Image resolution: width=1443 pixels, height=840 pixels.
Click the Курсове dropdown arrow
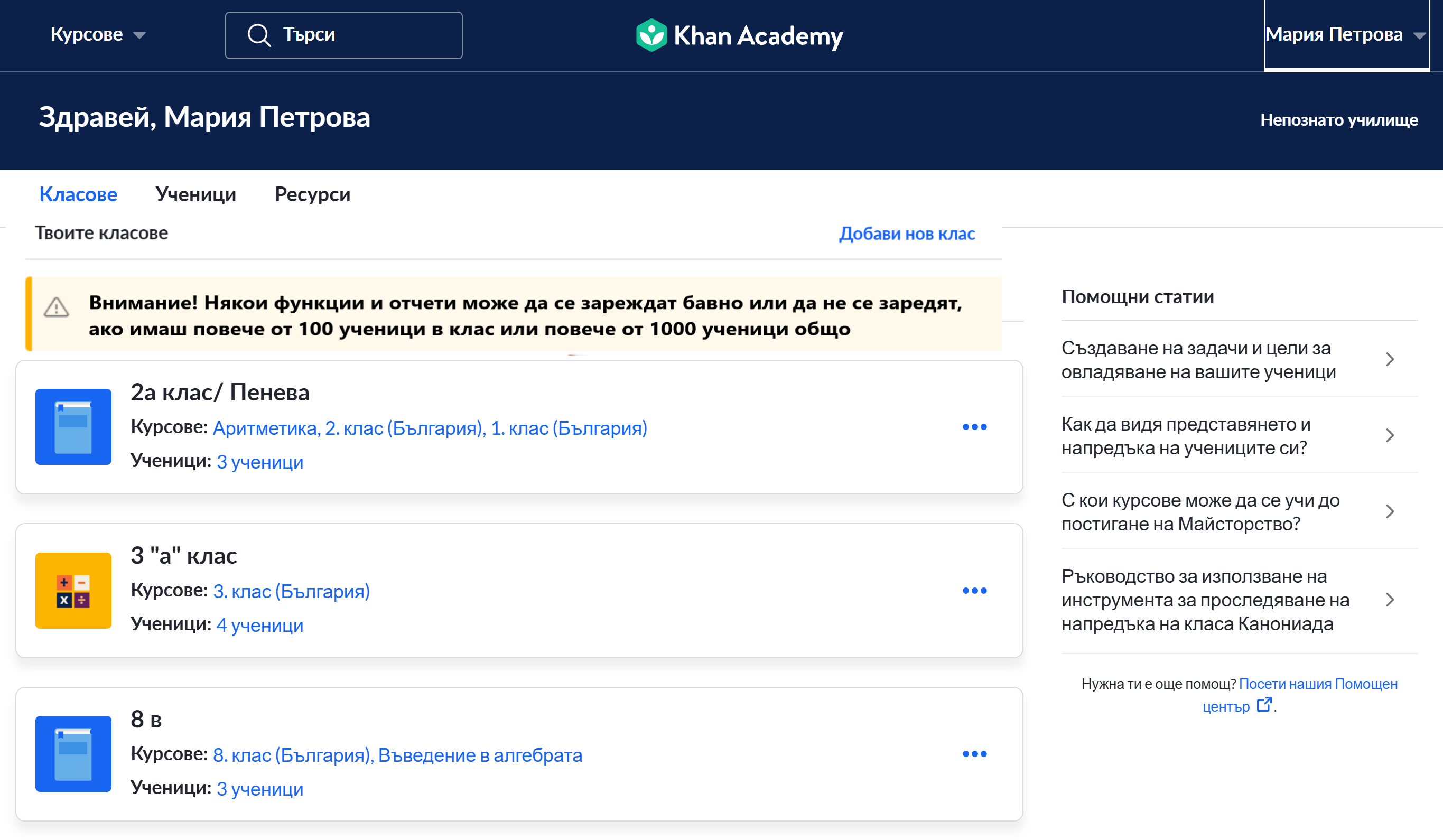pyautogui.click(x=139, y=35)
